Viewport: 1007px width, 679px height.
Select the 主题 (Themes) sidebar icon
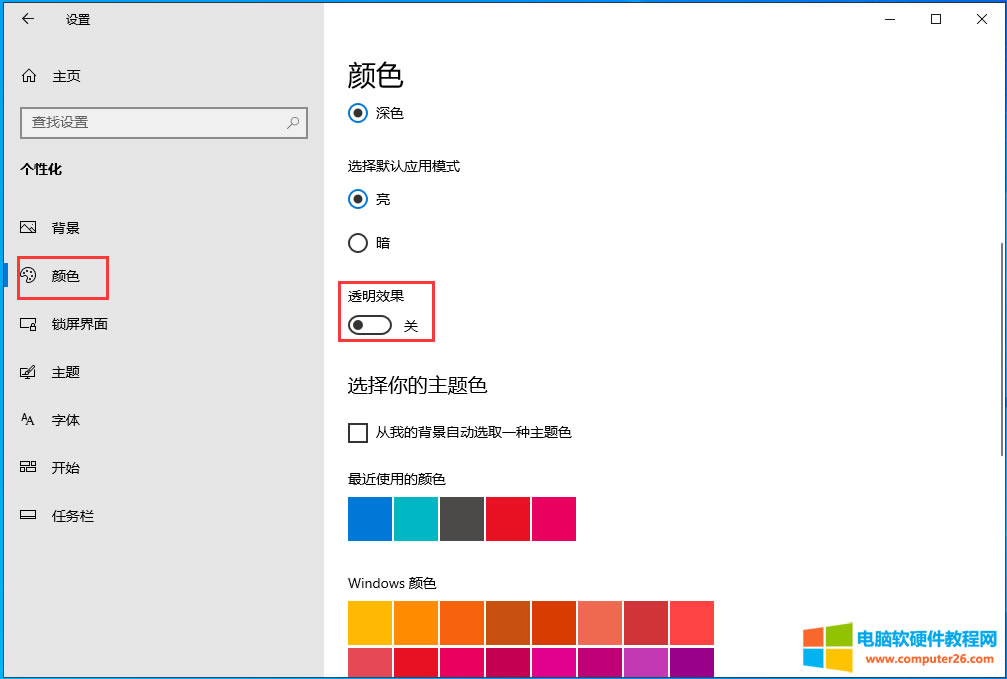coord(28,372)
